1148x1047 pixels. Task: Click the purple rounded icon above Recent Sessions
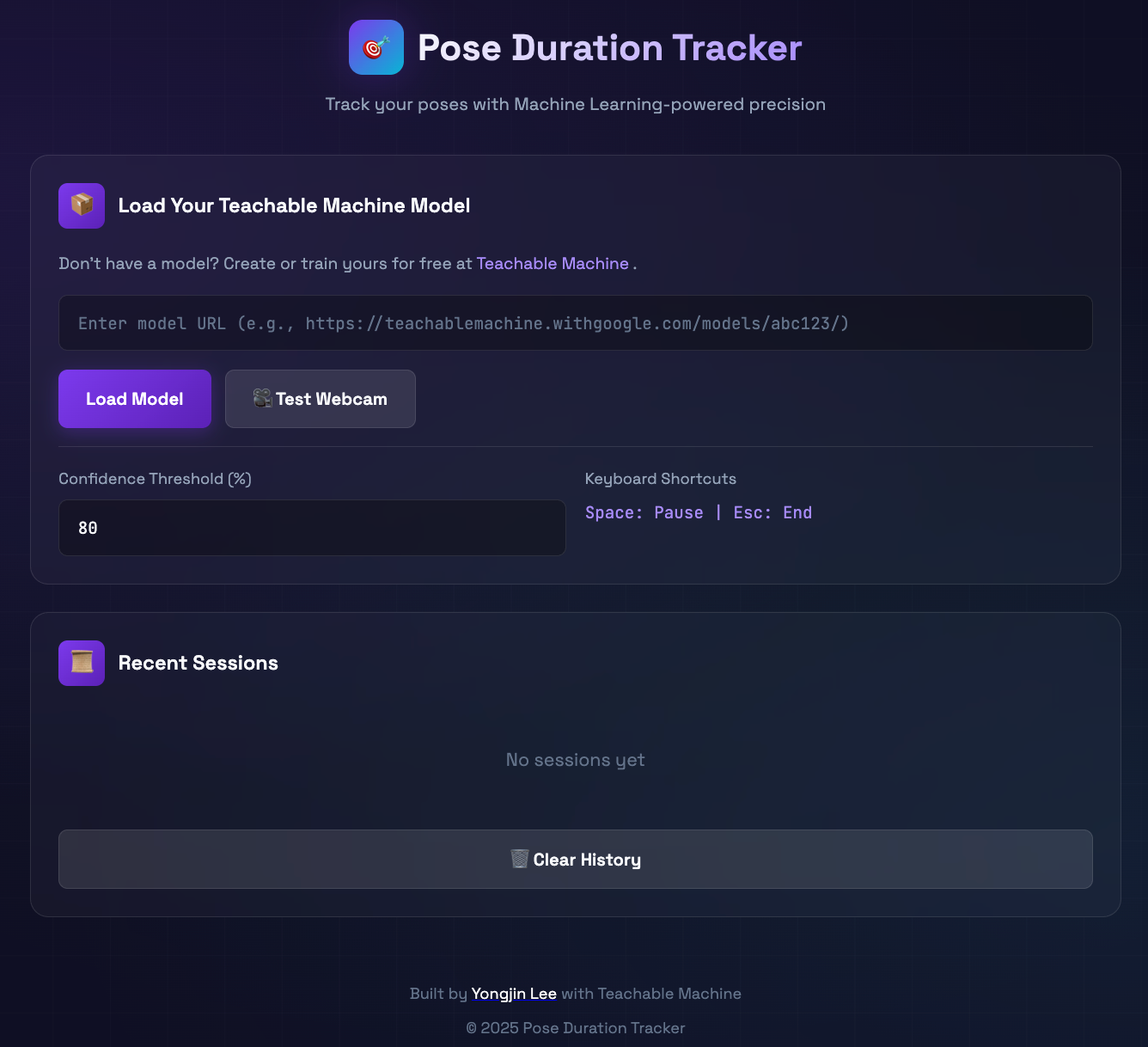81,662
